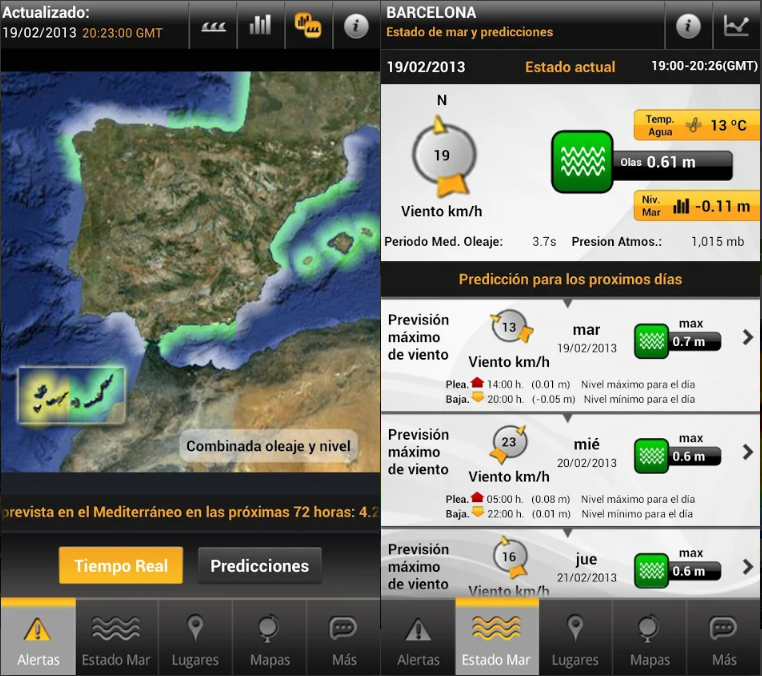Open info icon on alerts map screen
Image resolution: width=762 pixels, height=676 pixels.
click(x=356, y=25)
